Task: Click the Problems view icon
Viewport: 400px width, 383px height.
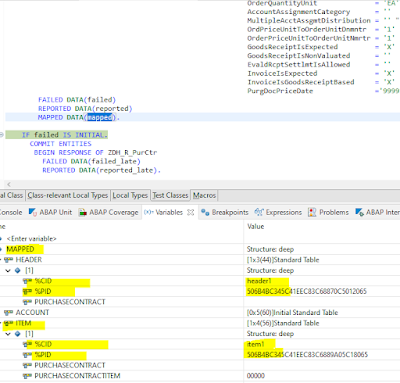Action: coord(312,212)
